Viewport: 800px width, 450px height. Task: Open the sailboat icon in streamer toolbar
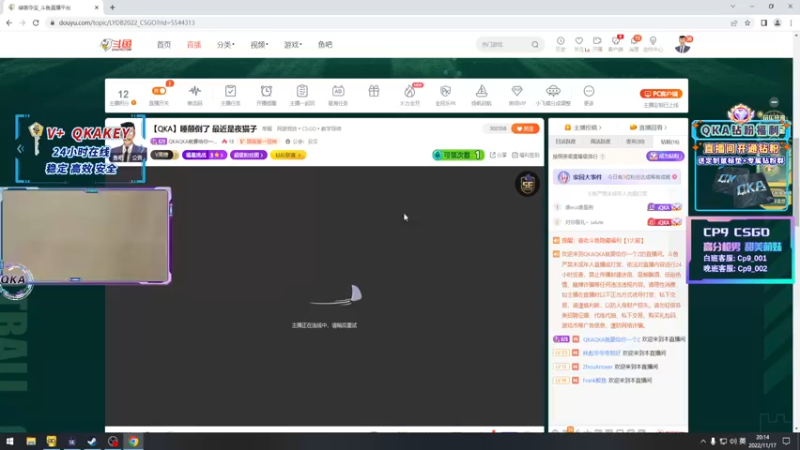(481, 91)
